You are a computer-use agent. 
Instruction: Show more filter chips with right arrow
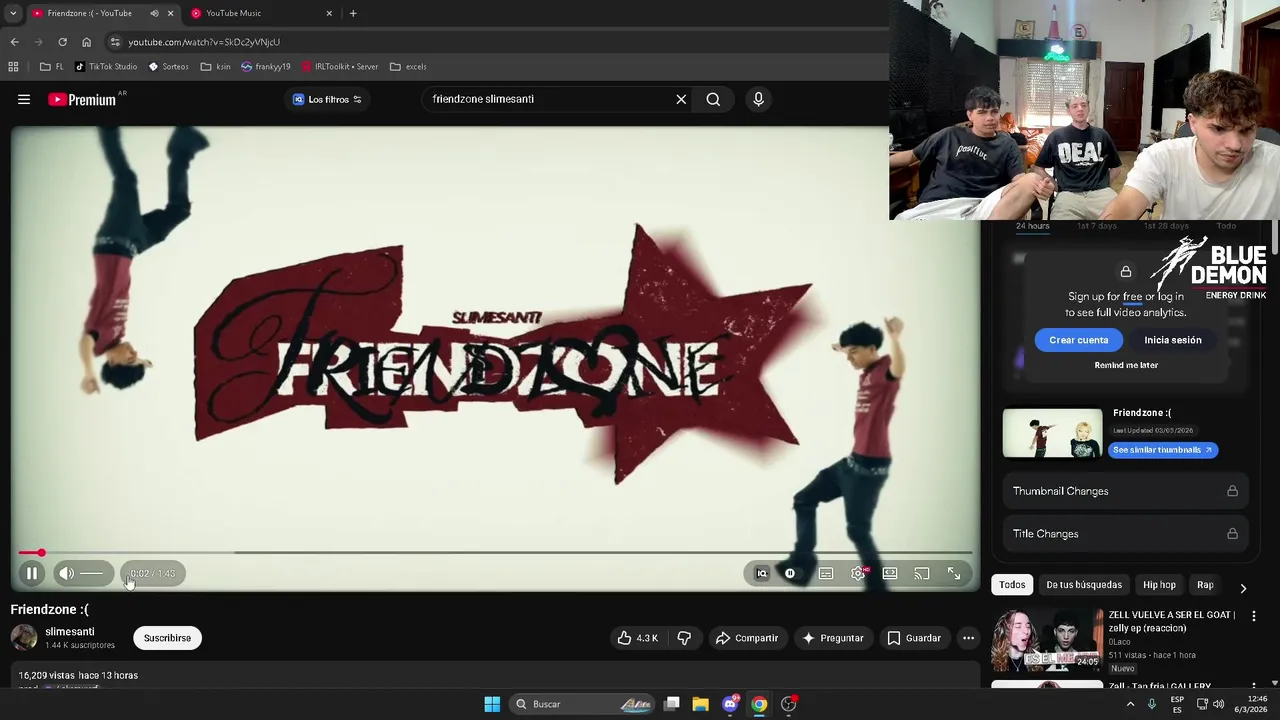[x=1243, y=588]
